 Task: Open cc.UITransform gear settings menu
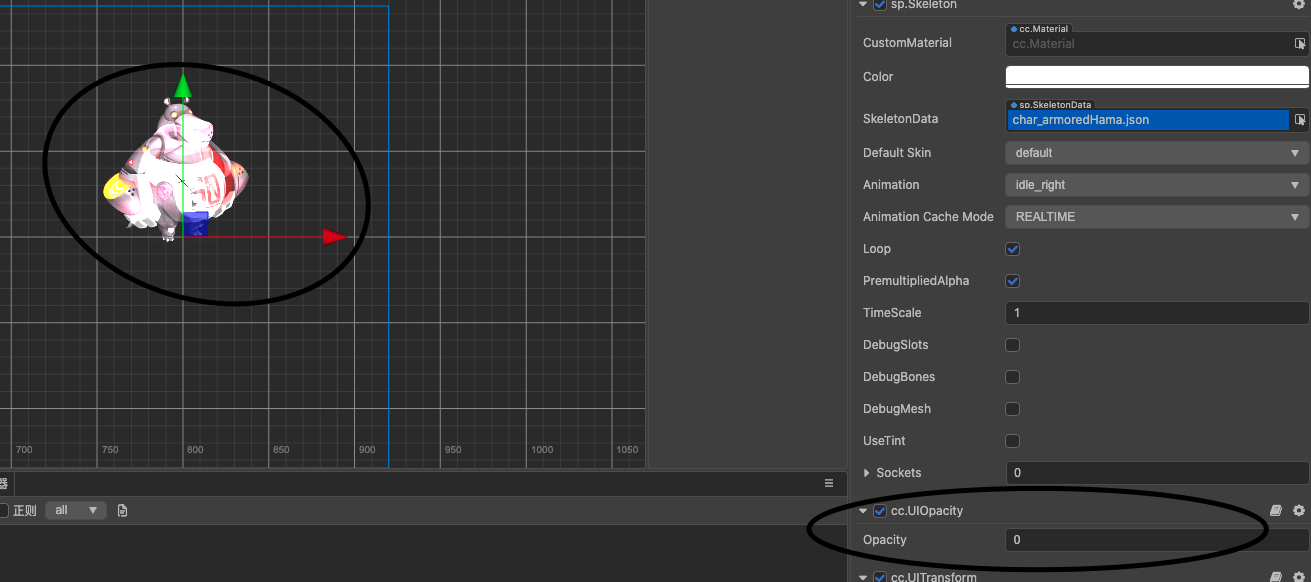[x=1299, y=577]
